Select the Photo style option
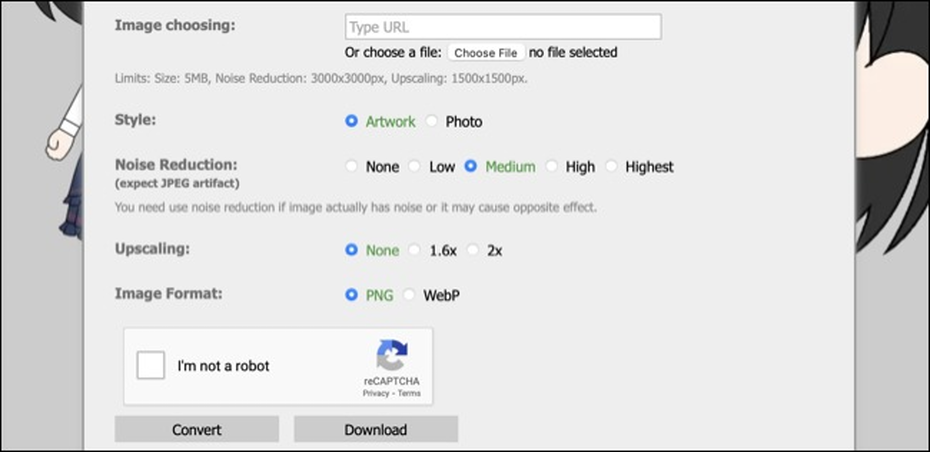The height and width of the screenshot is (452, 930). tap(431, 122)
